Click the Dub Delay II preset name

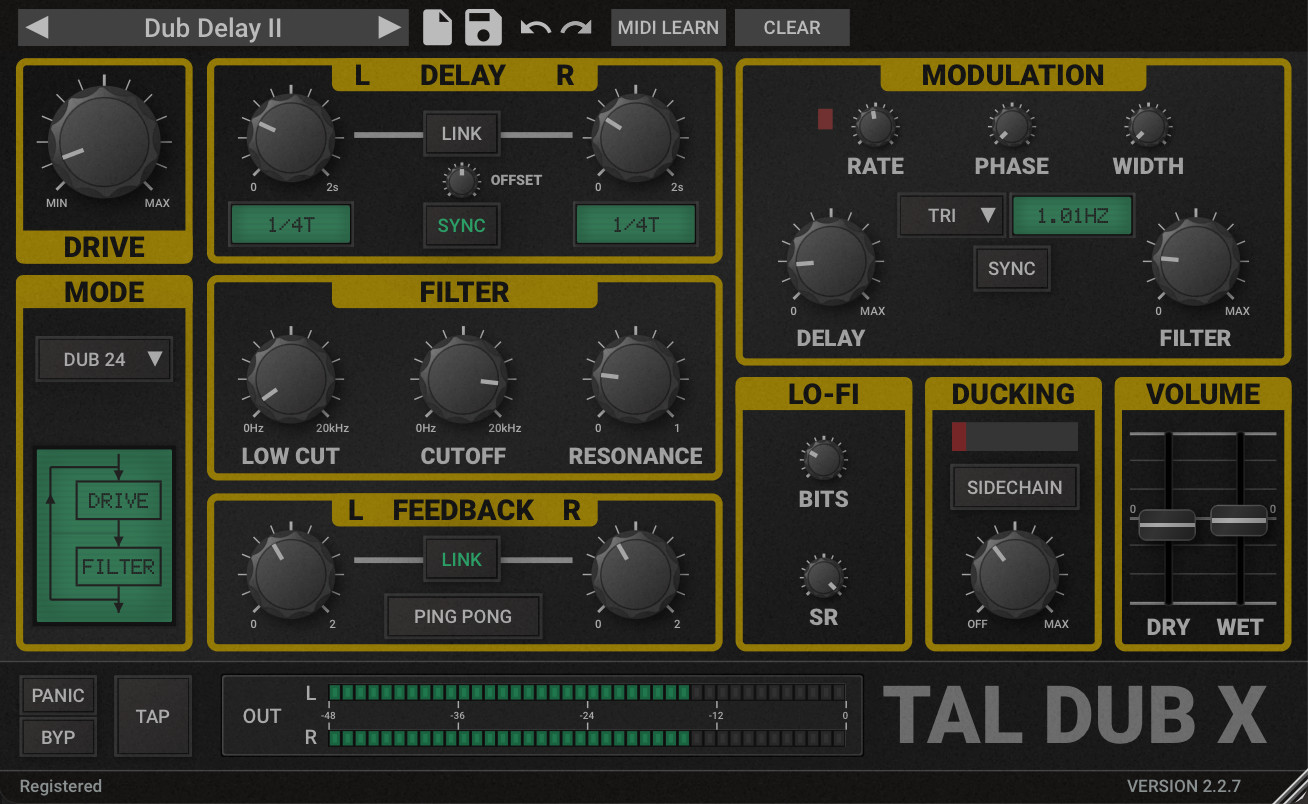[213, 27]
